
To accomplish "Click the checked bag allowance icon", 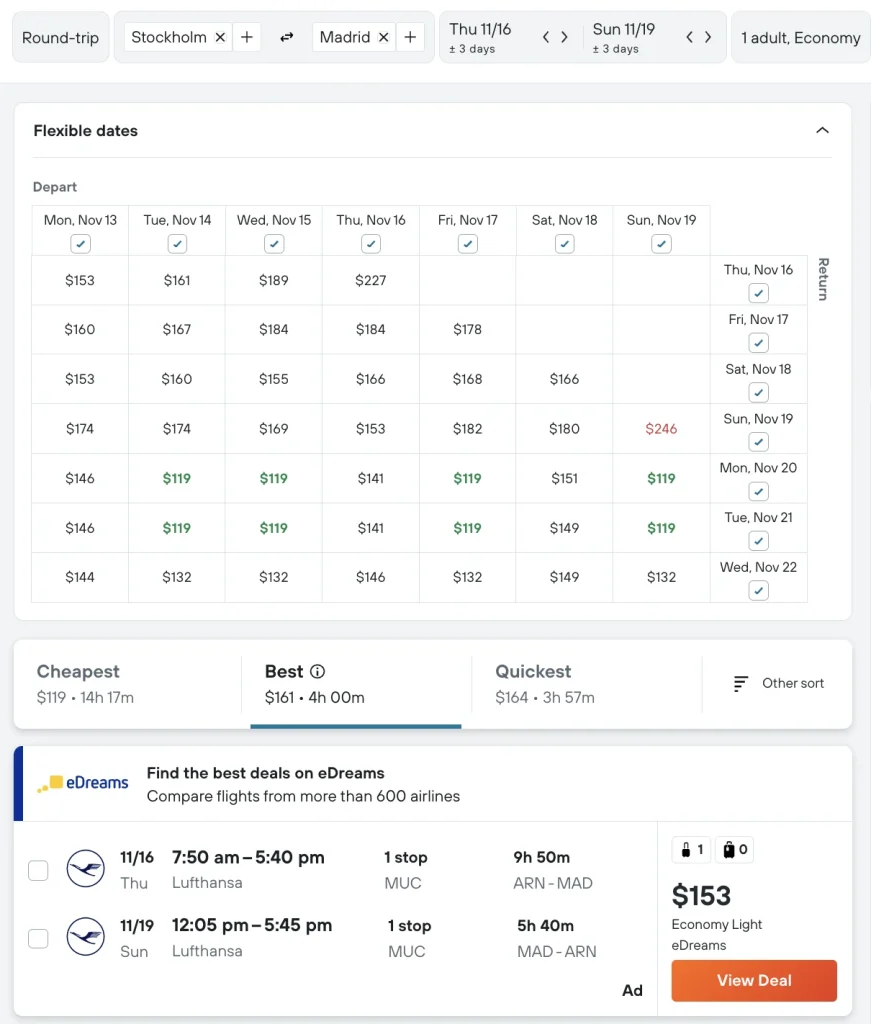I will (x=735, y=850).
